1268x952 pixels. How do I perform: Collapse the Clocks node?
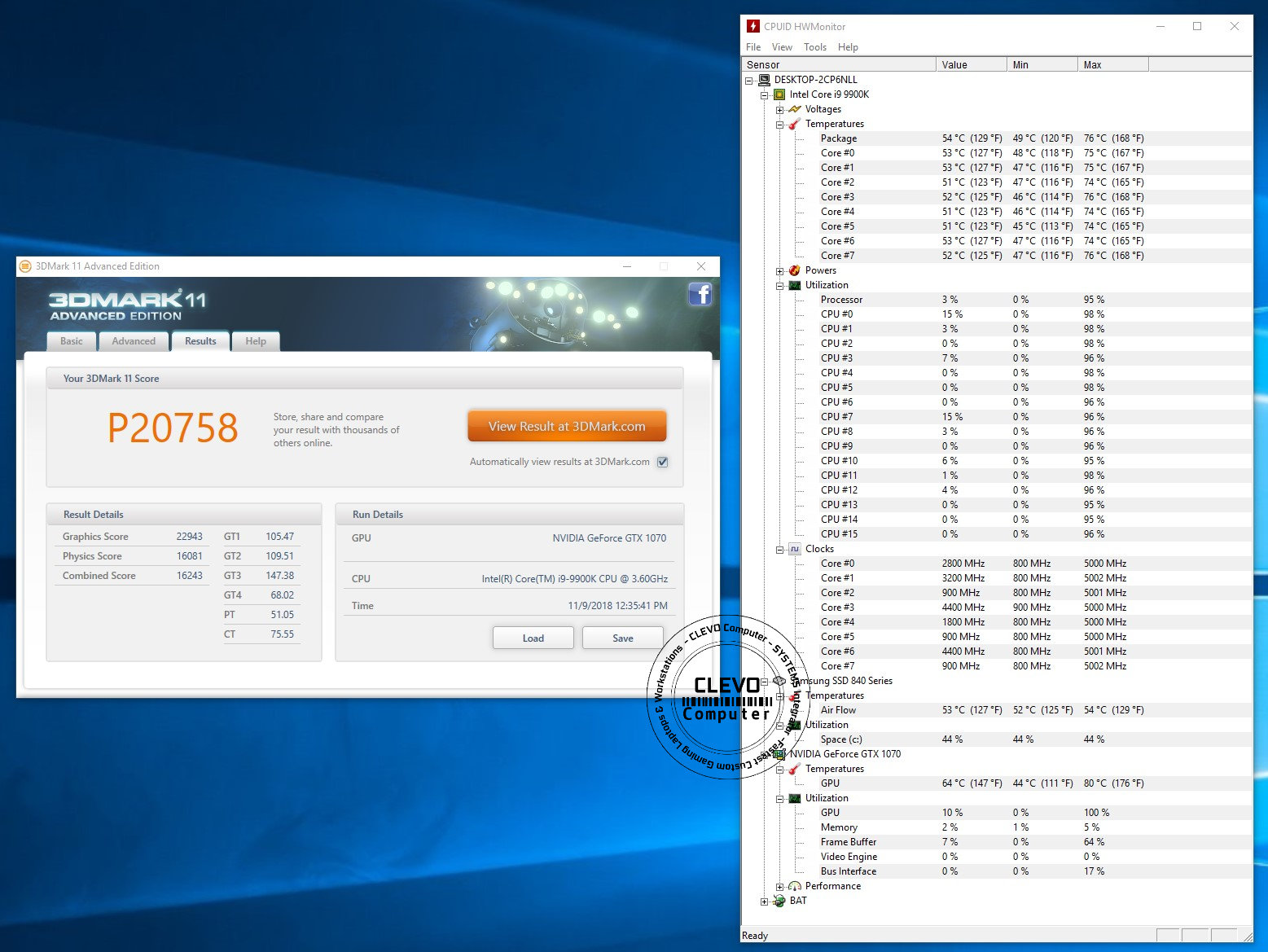(780, 549)
